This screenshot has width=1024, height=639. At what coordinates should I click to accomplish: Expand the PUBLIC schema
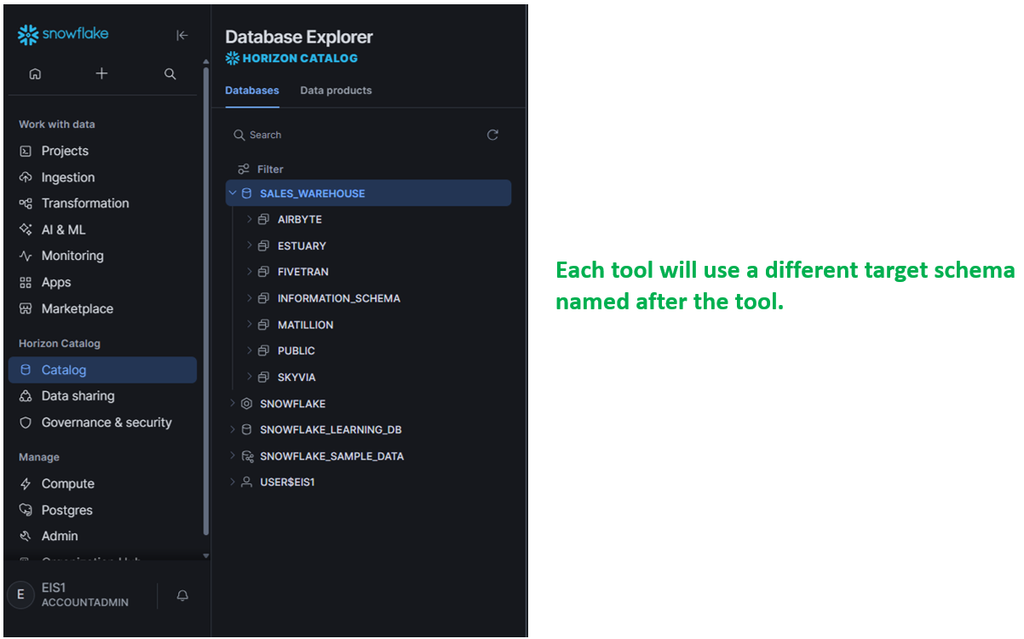point(249,350)
